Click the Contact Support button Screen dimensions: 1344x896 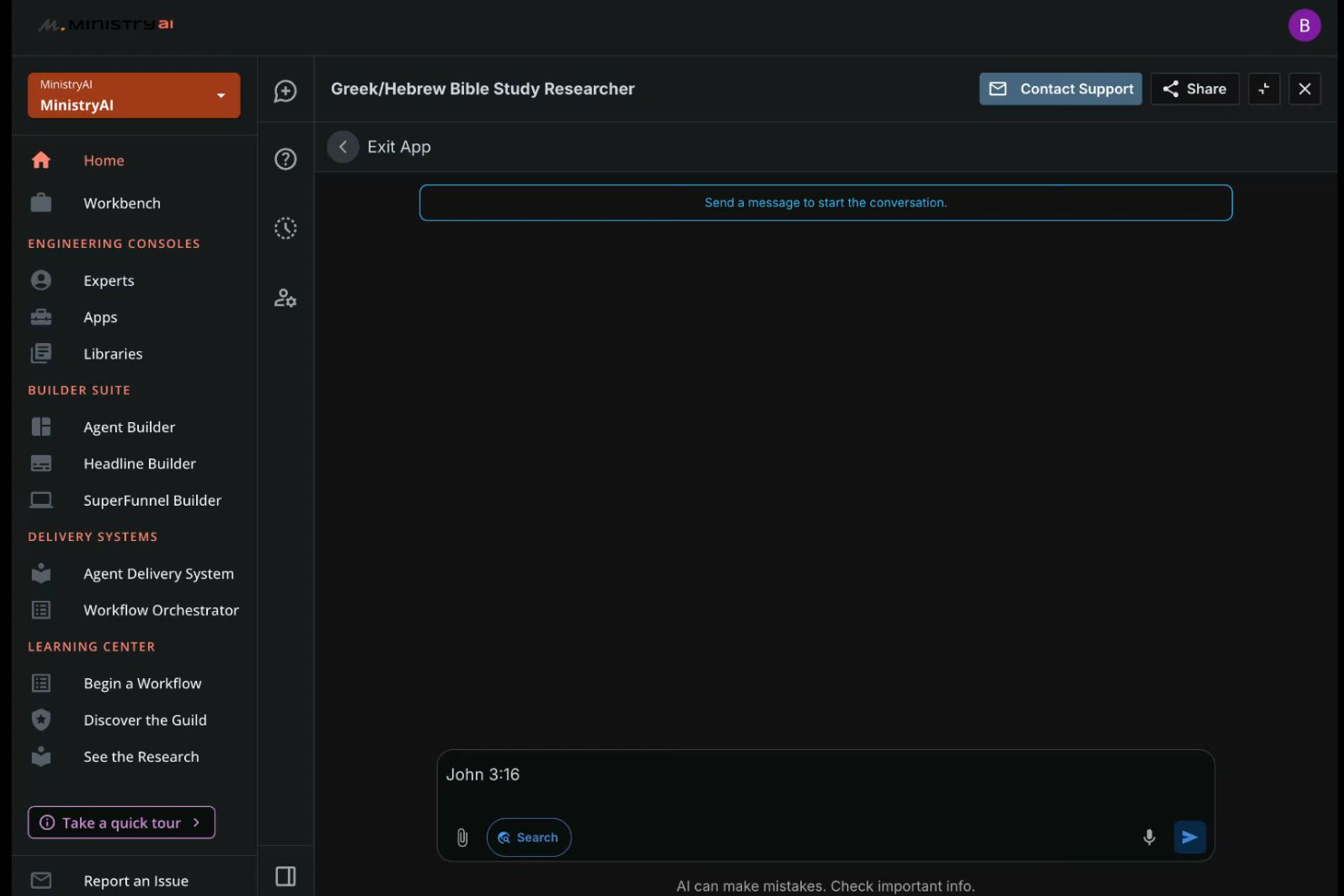(1060, 89)
